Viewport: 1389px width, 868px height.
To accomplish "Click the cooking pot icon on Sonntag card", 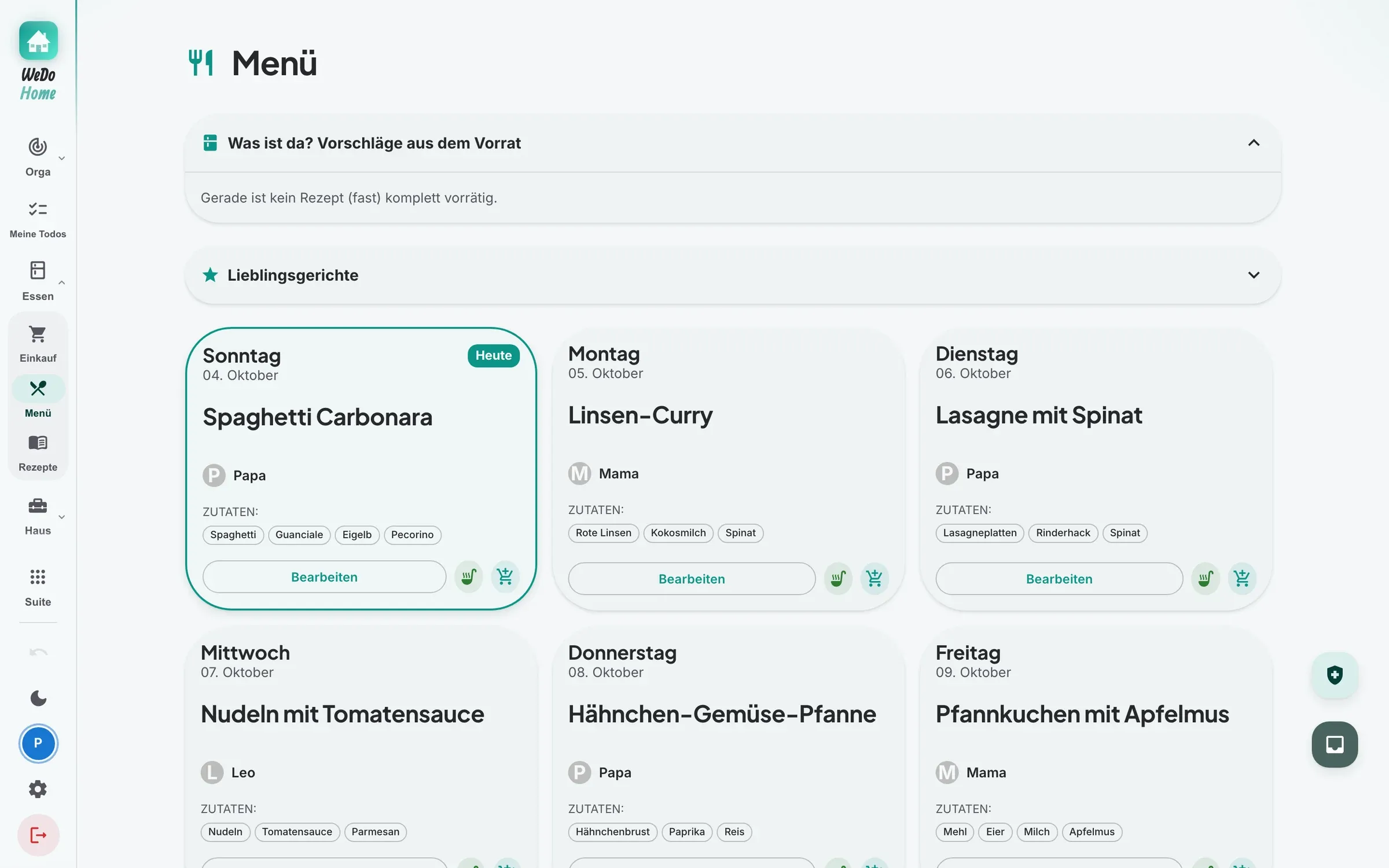I will coord(469,576).
